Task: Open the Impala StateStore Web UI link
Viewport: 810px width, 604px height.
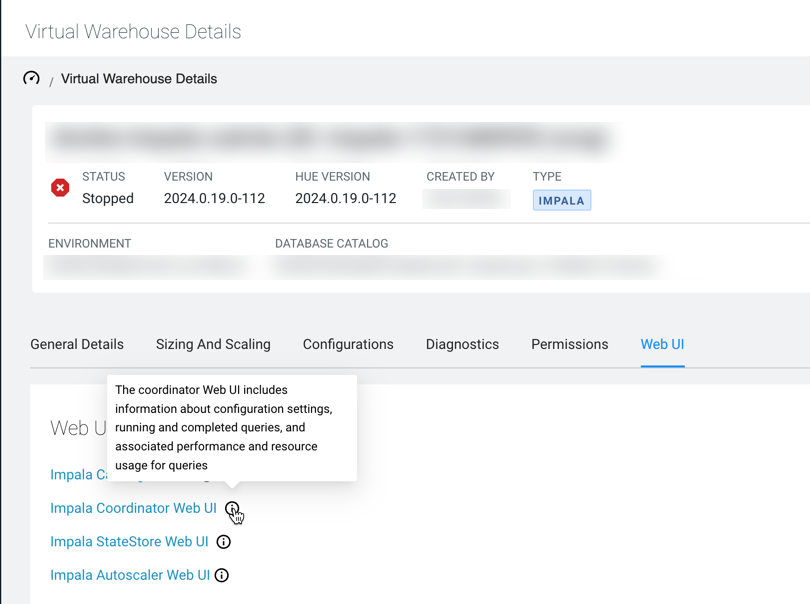Action: pos(129,542)
